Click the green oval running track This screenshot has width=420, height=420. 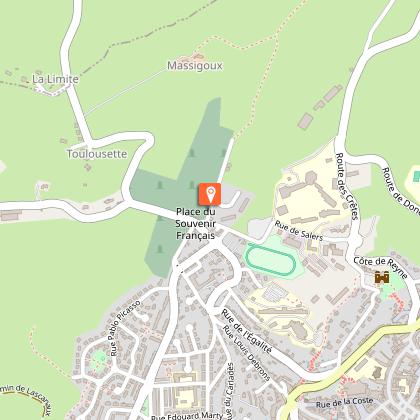271,260
